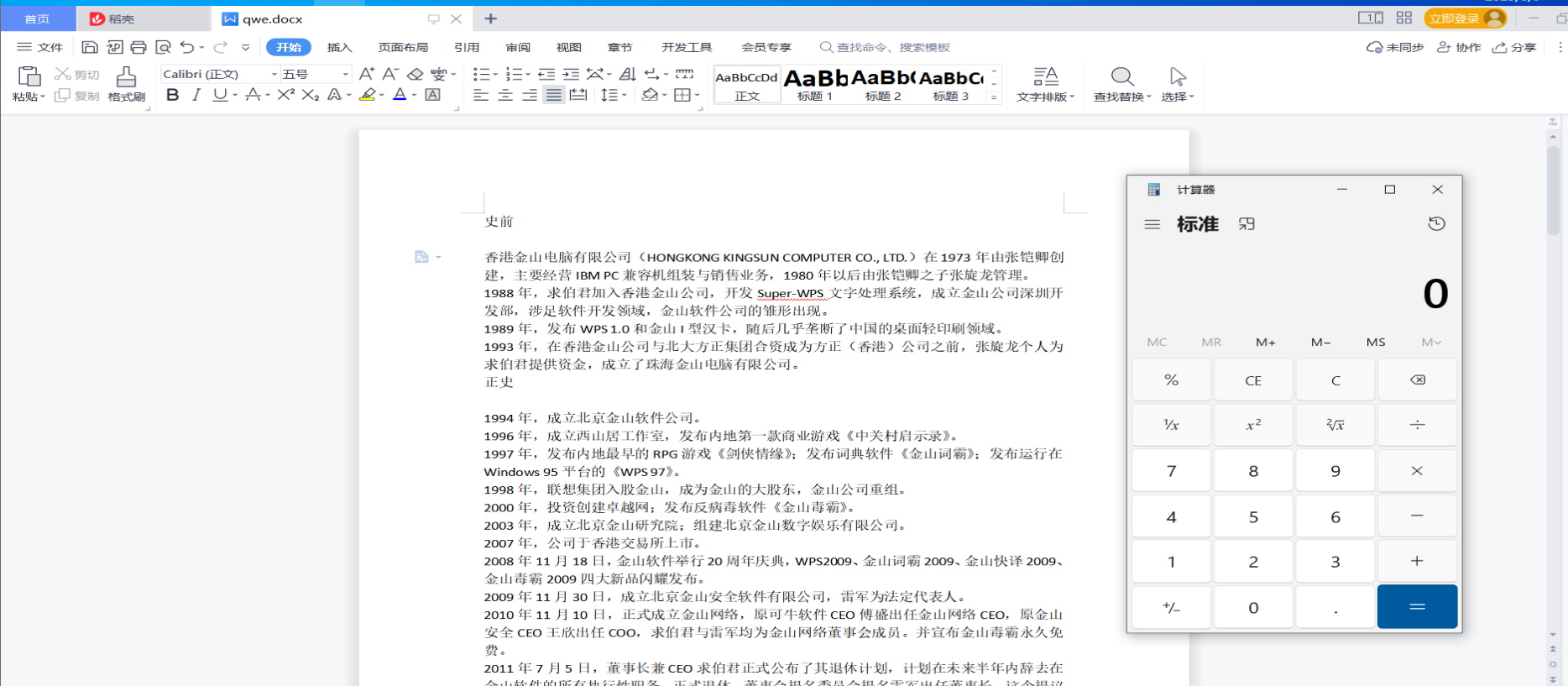
Task: Click calculator digit 7 button
Action: [1171, 470]
